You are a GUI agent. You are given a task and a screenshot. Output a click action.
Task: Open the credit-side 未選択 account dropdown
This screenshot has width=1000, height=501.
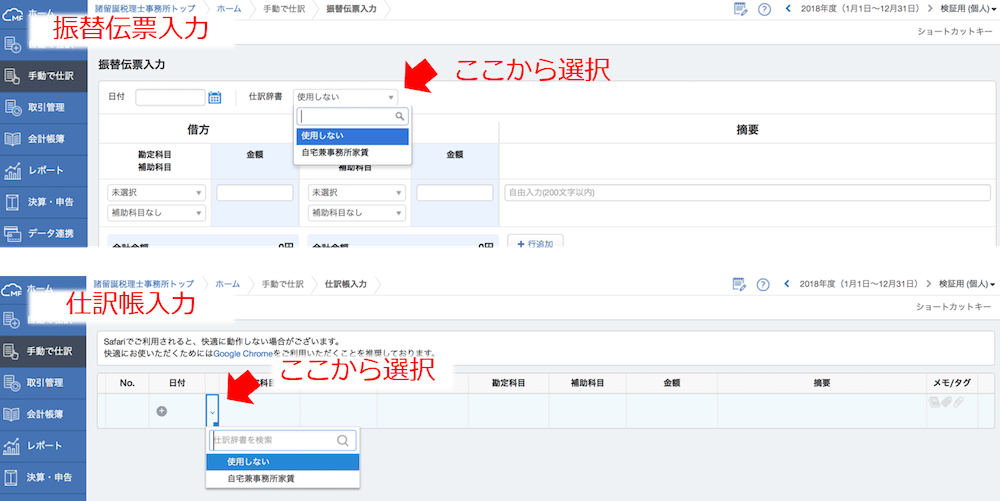[x=357, y=192]
